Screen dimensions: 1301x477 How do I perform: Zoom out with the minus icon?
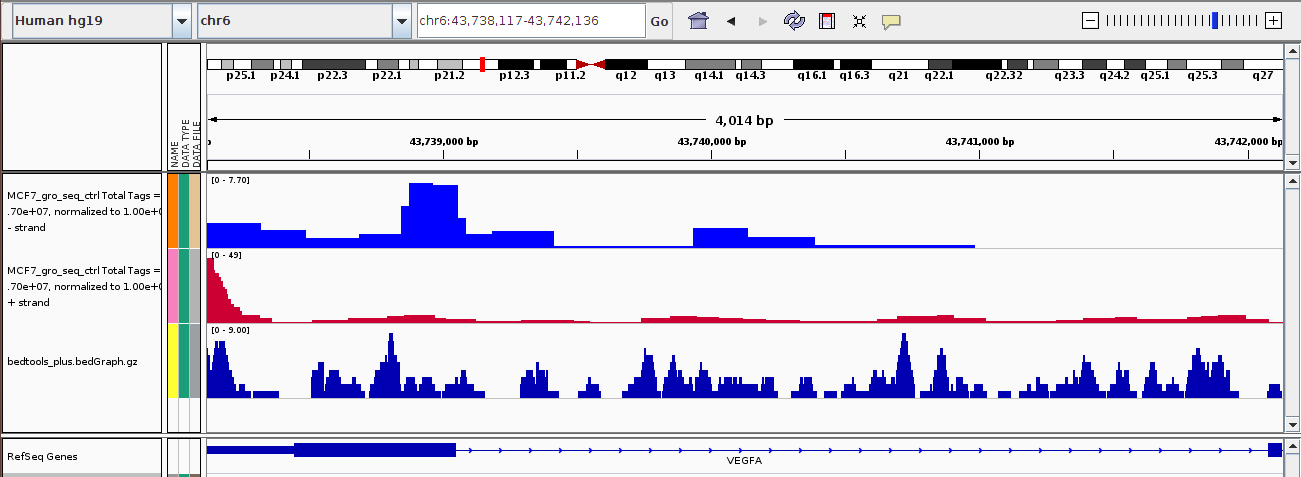pos(1091,20)
